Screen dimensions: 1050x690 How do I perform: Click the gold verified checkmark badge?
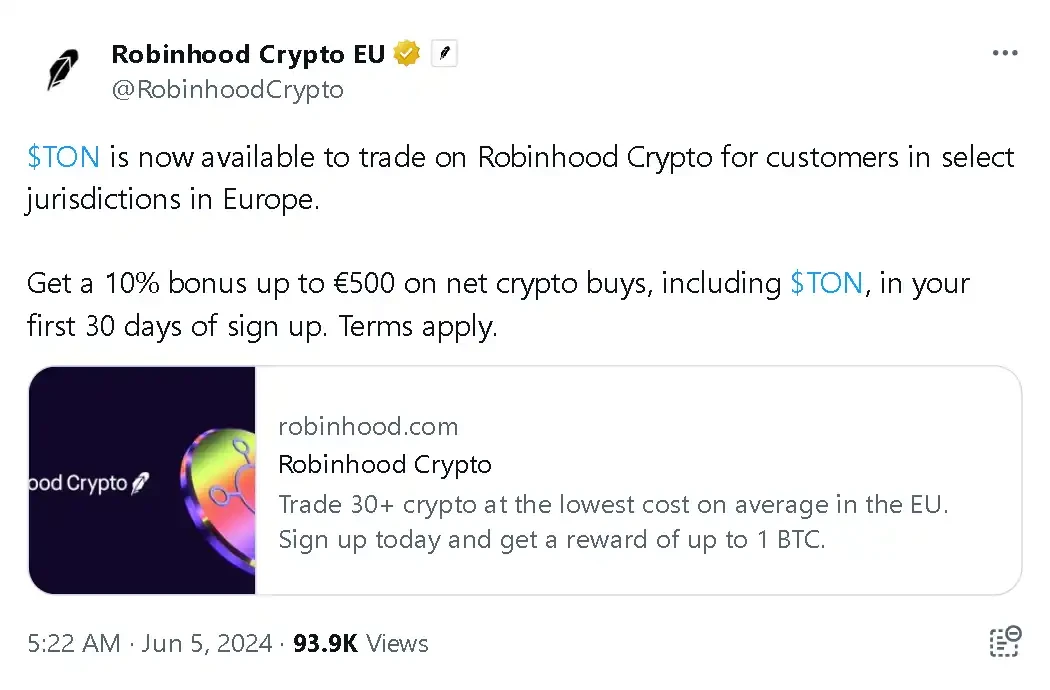pyautogui.click(x=406, y=53)
